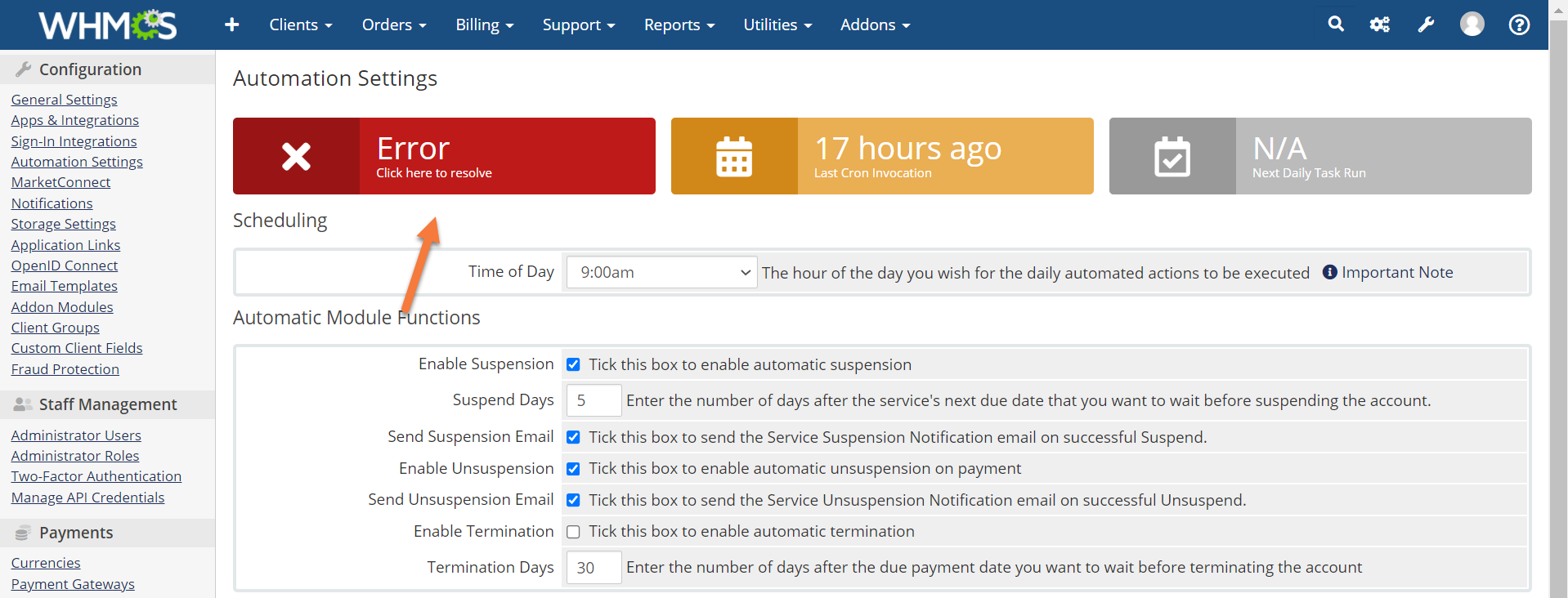Click the Last Cron Invocation calendar icon
1568x598 pixels.
(x=733, y=156)
